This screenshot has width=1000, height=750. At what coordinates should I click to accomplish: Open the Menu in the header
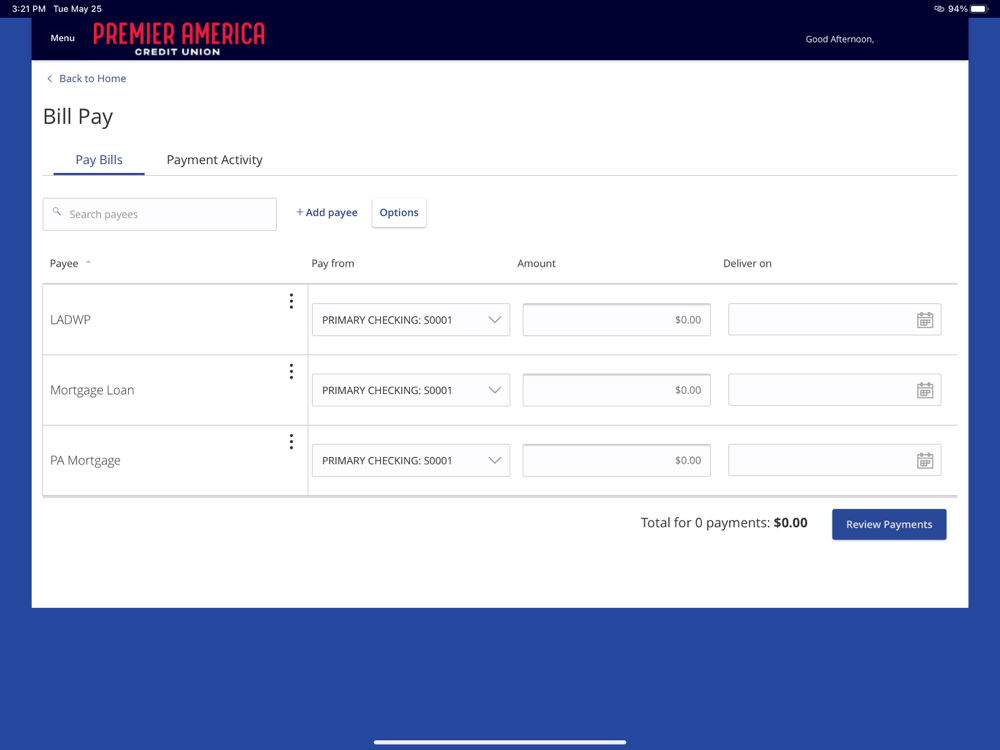62,38
